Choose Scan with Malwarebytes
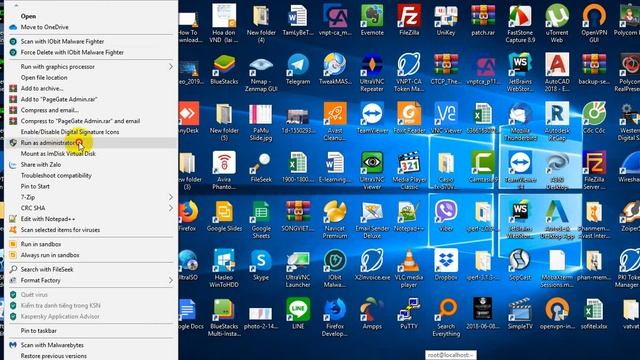The image size is (640, 360). 91,345
